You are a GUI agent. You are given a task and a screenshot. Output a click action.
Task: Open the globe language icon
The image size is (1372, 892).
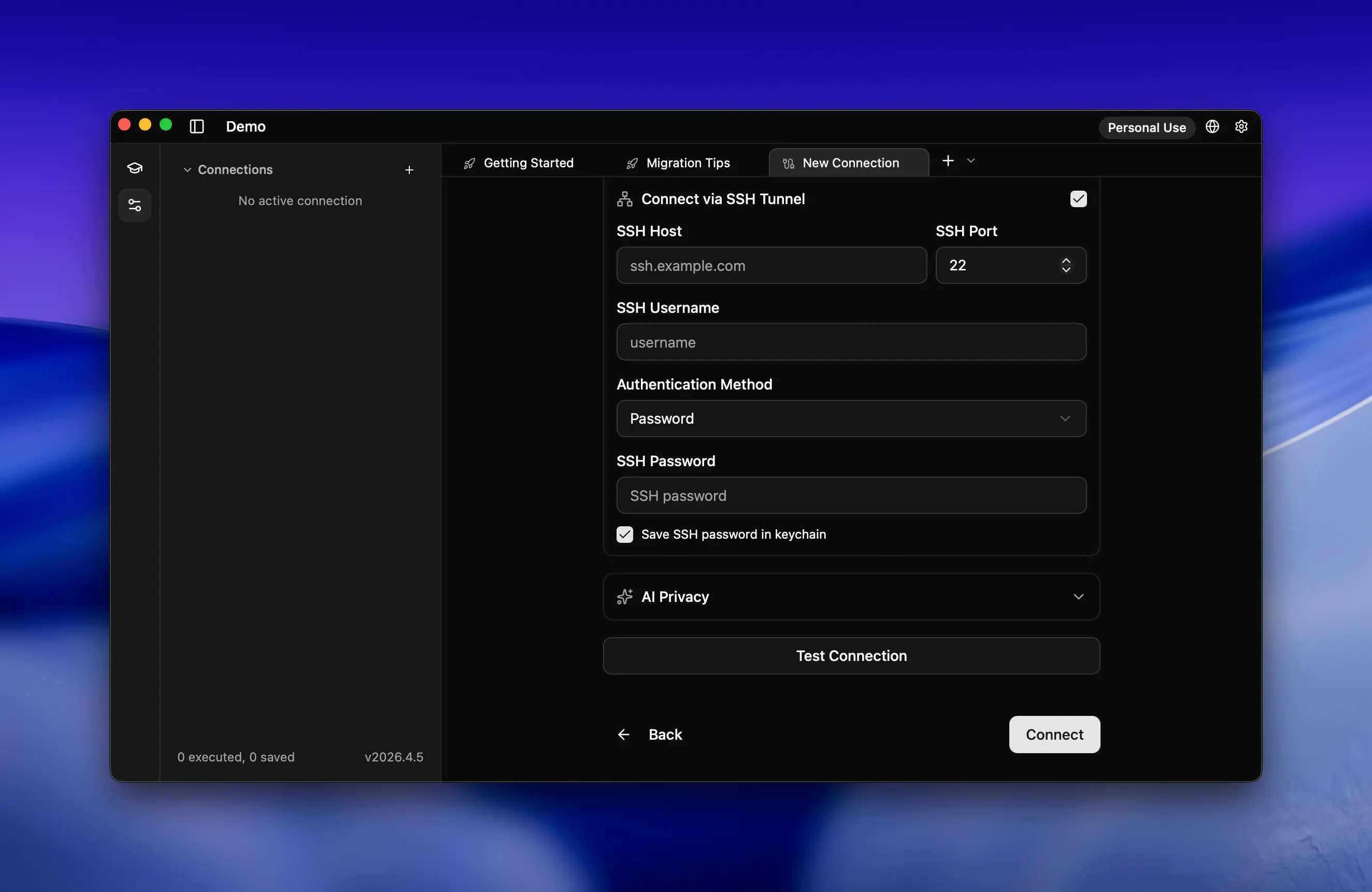pyautogui.click(x=1212, y=127)
